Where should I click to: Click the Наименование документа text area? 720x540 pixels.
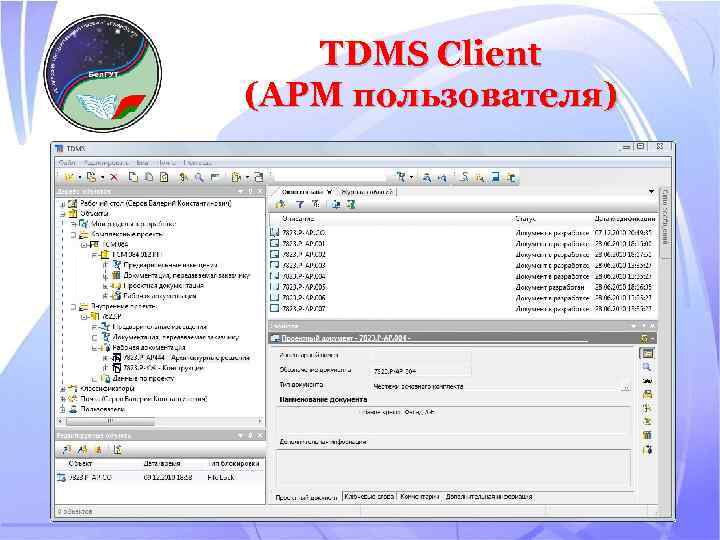pos(453,418)
